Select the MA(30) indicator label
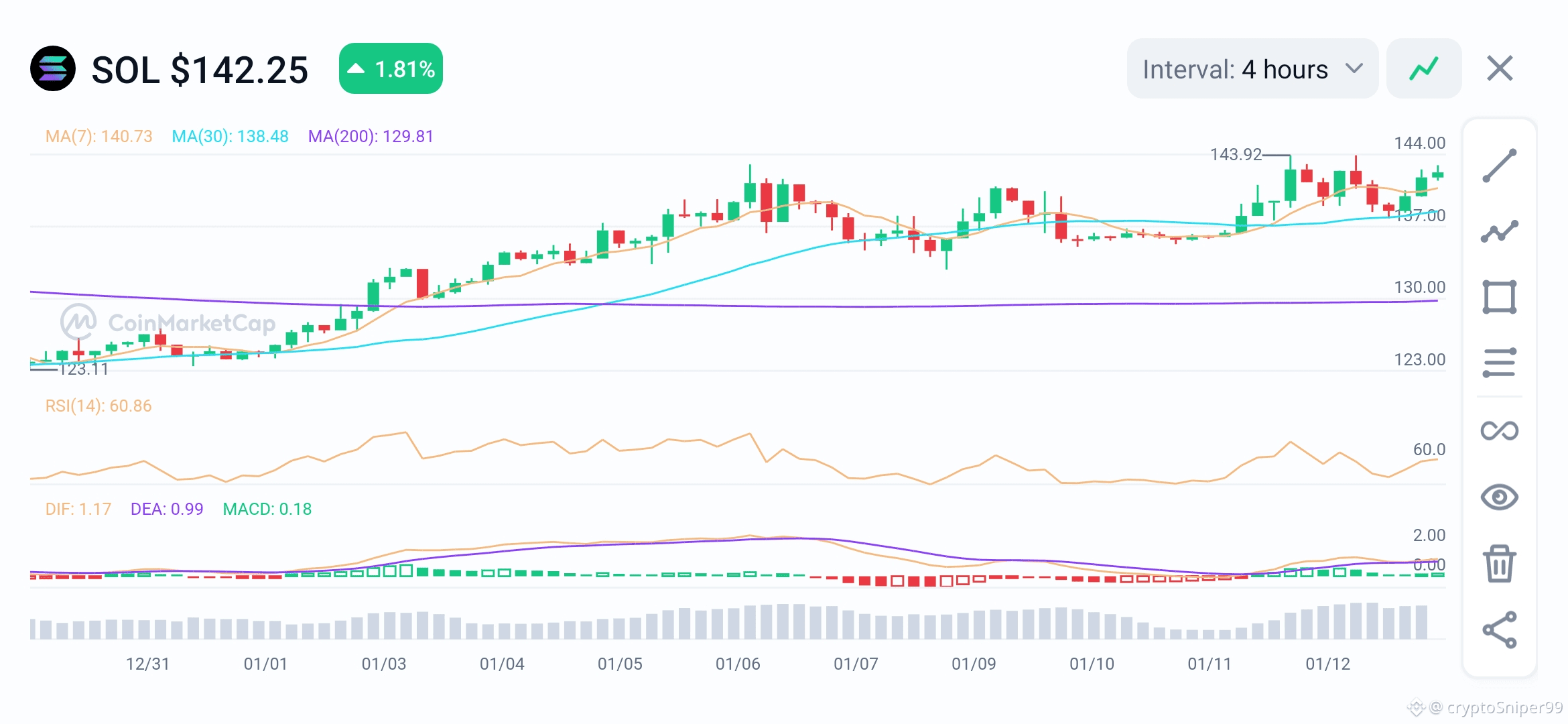Image resolution: width=1568 pixels, height=724 pixels. tap(230, 137)
